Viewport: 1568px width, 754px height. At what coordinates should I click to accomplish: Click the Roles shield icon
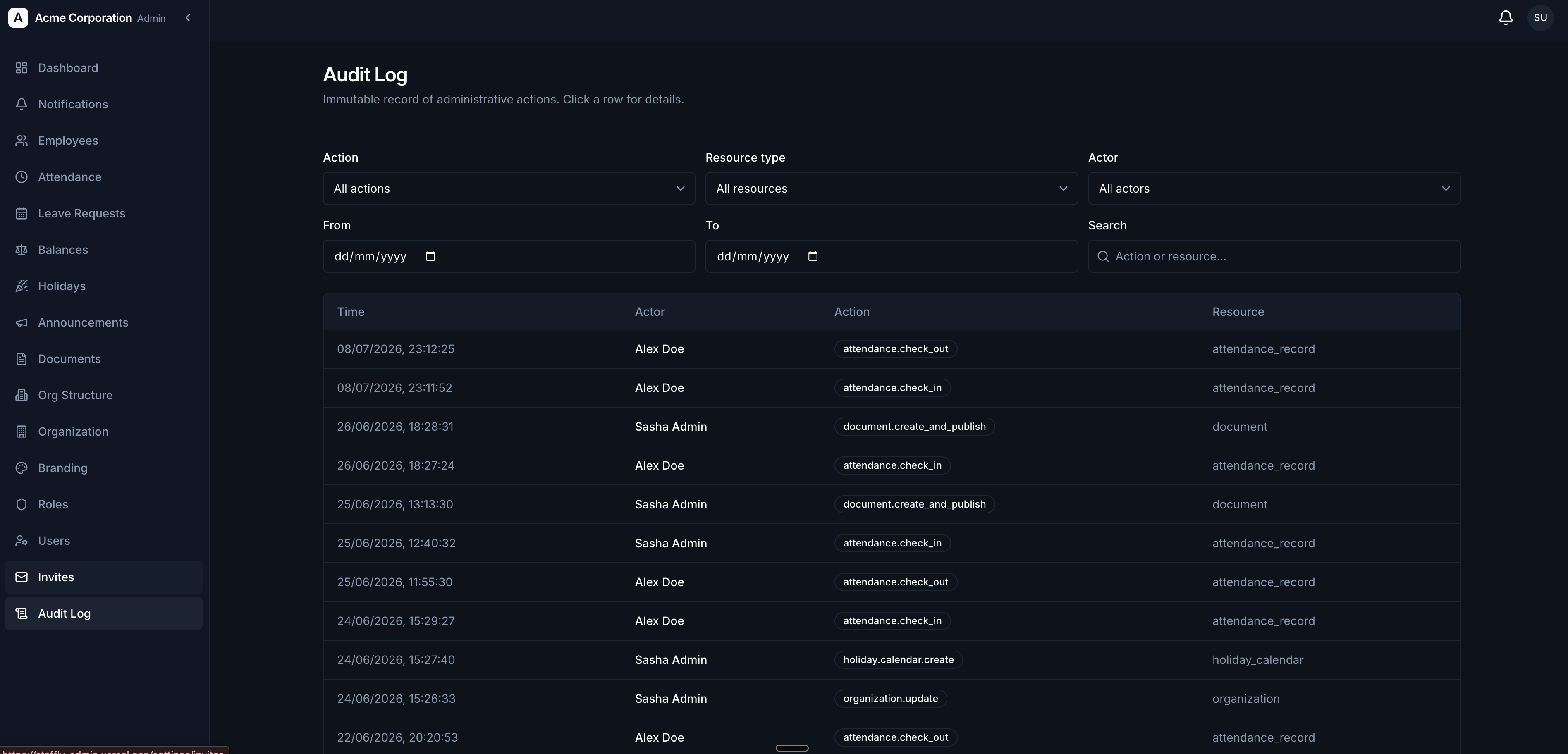point(22,504)
